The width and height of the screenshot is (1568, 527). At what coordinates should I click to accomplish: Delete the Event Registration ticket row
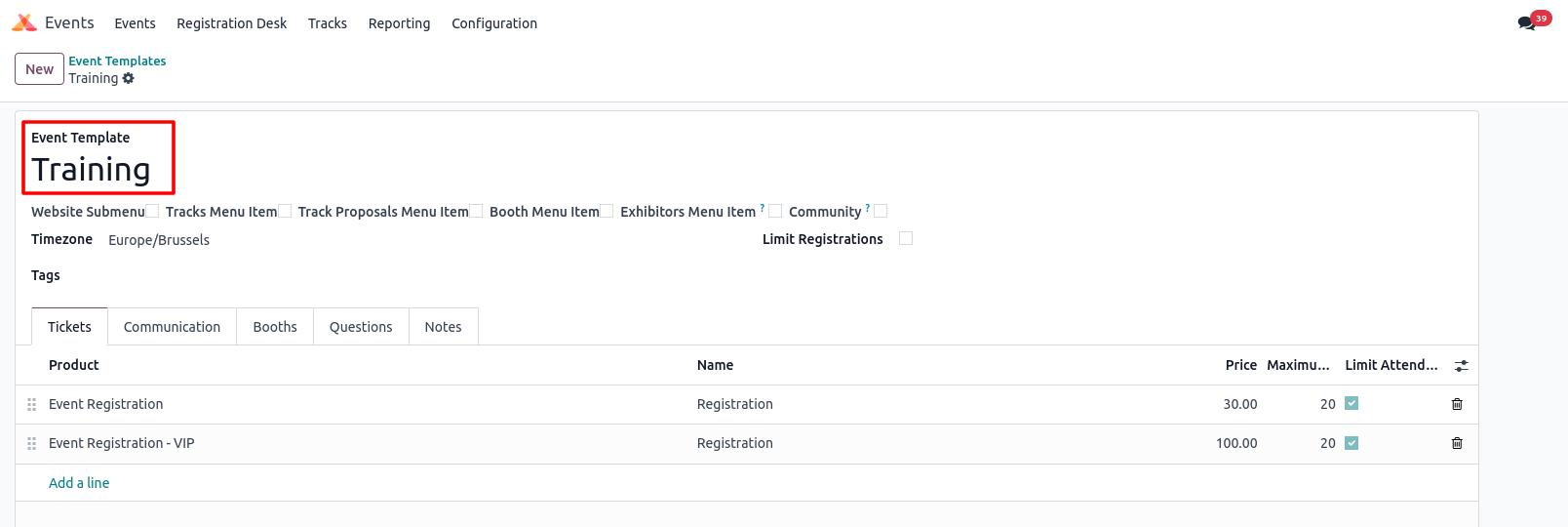point(1457,404)
